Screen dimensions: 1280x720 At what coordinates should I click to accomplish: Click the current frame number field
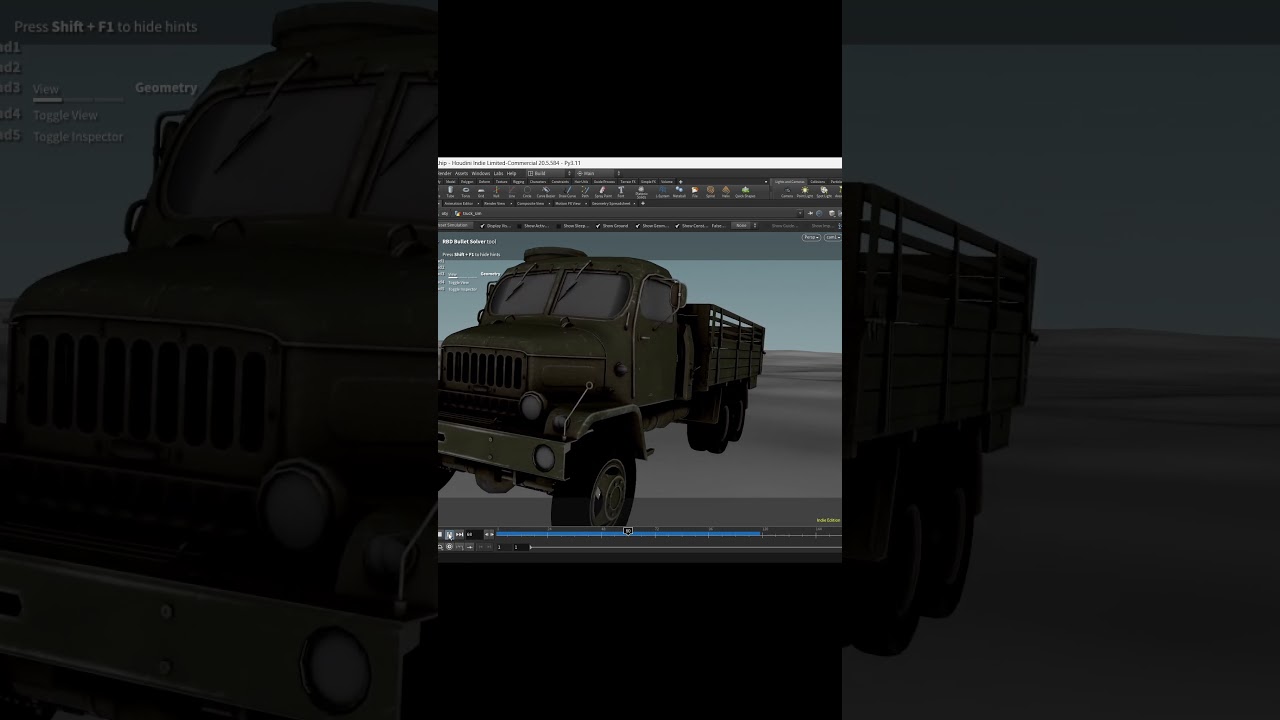click(x=474, y=534)
